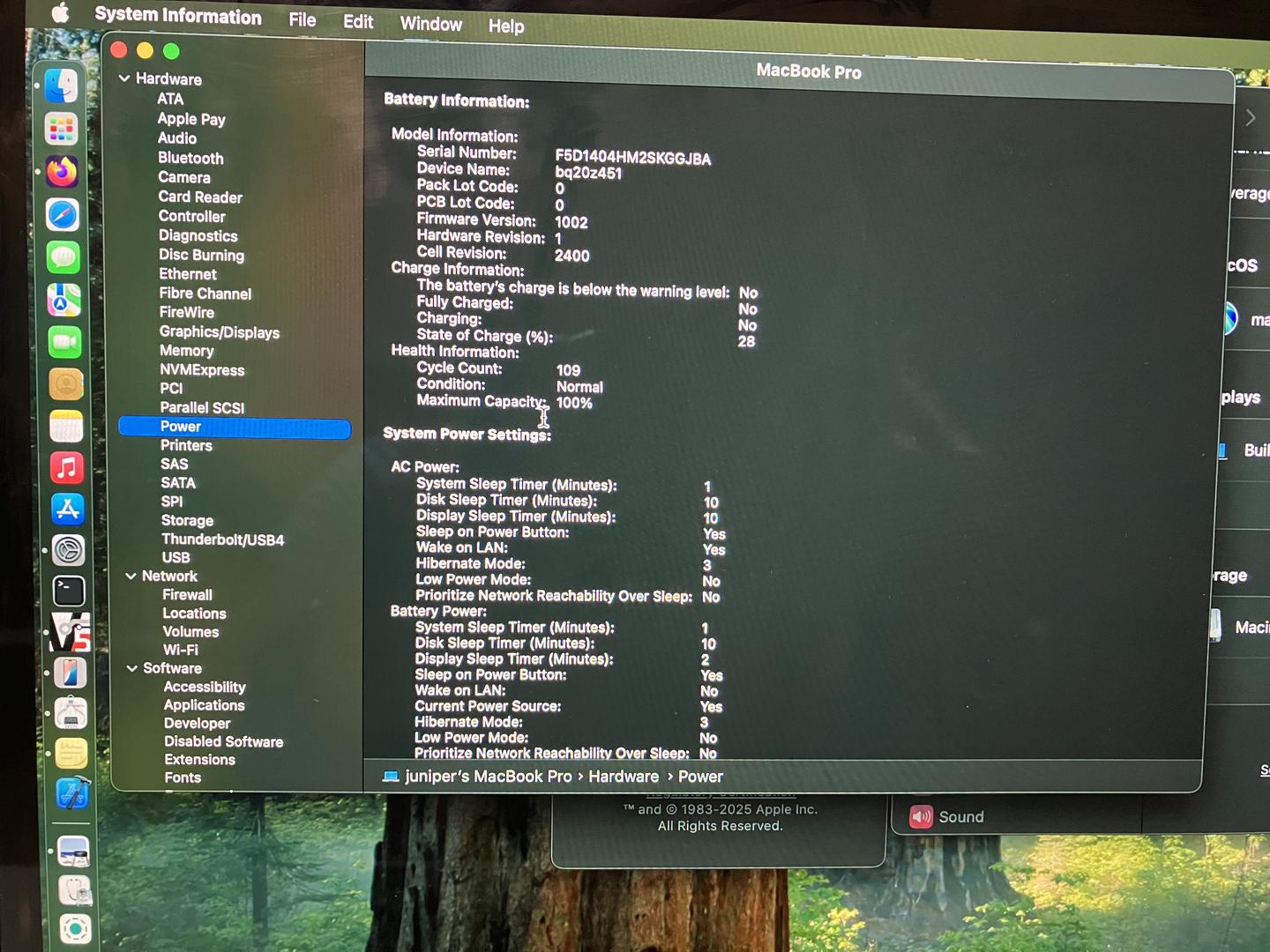Click the Cycle Count value 109

point(569,371)
